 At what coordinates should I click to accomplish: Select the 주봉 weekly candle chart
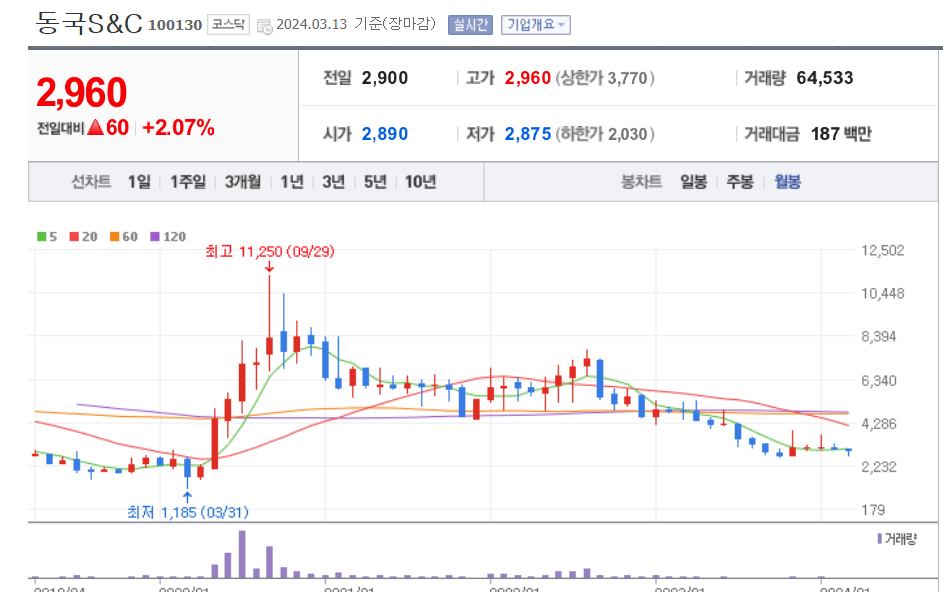tap(740, 182)
